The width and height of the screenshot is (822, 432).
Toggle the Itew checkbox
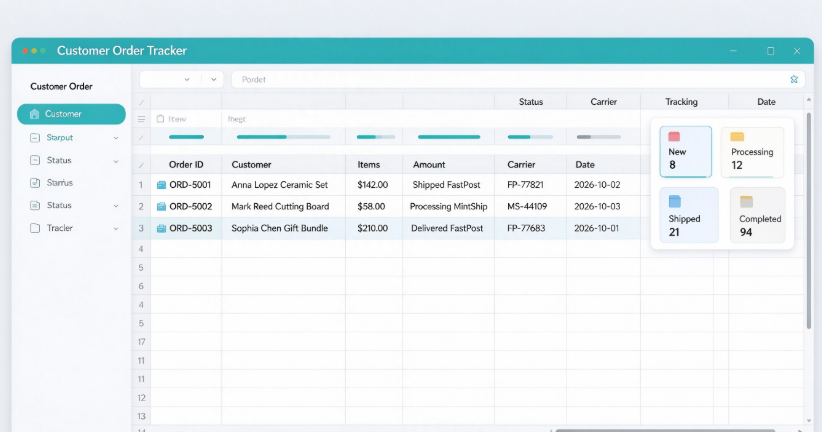(x=160, y=119)
